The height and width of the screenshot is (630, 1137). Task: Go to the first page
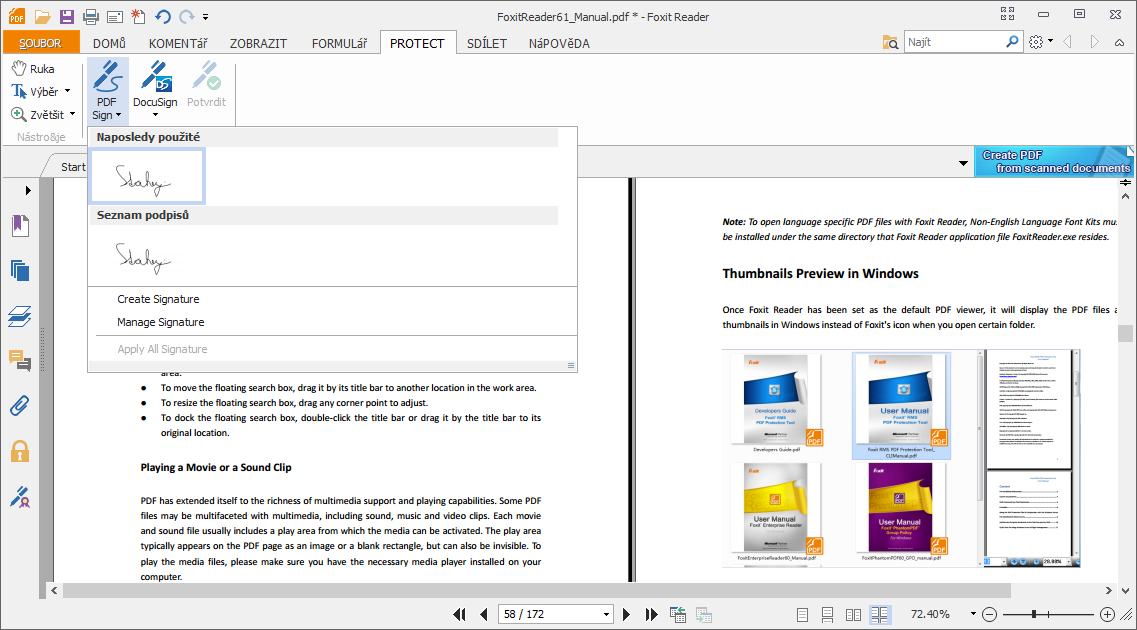(x=459, y=614)
